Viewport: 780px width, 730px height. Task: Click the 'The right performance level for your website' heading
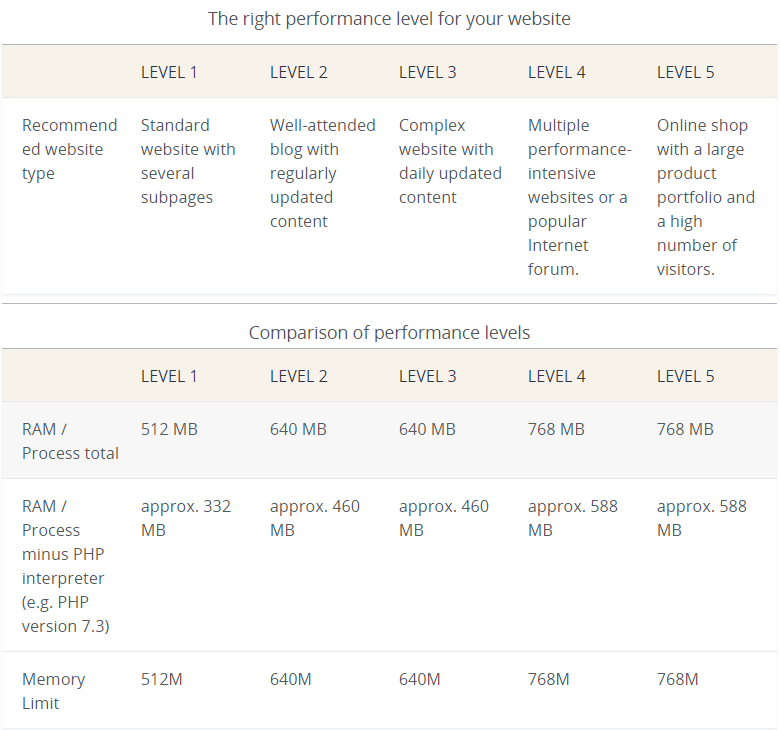pyautogui.click(x=389, y=19)
